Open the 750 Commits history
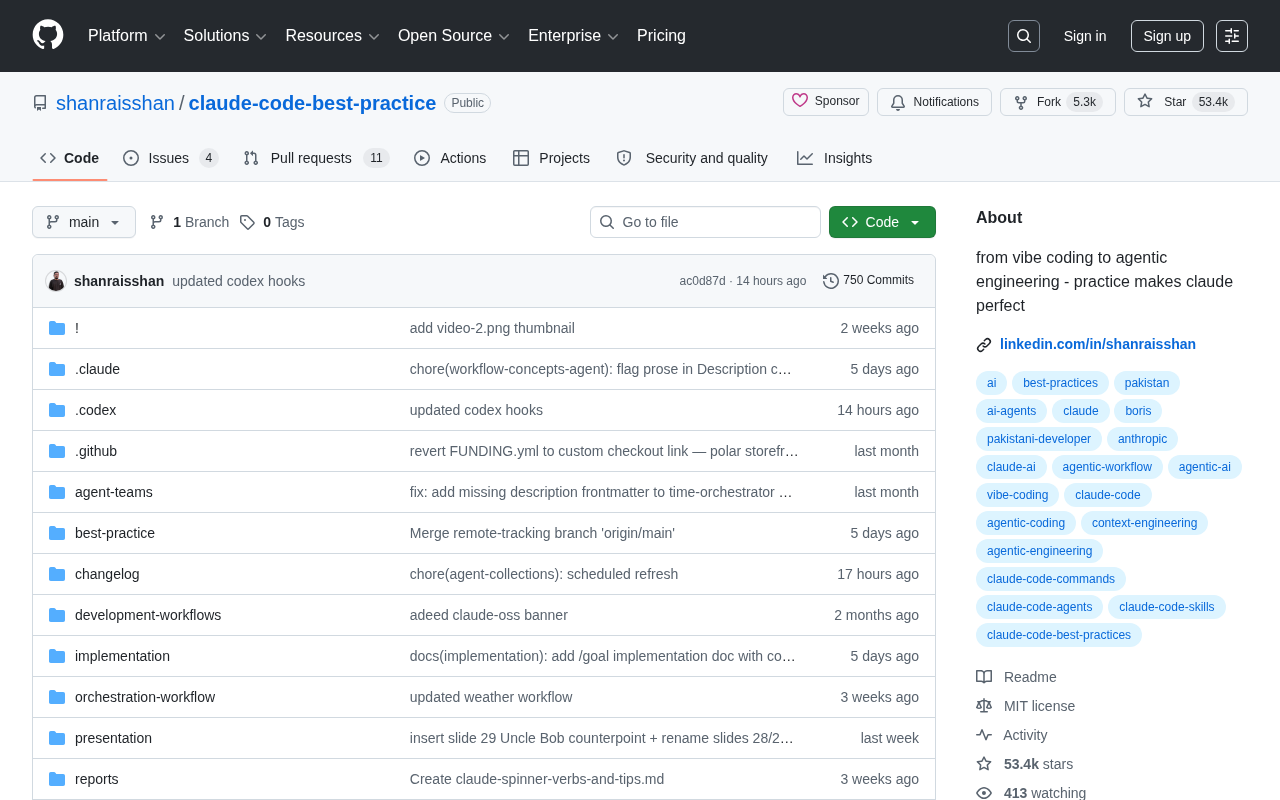Image resolution: width=1280 pixels, height=800 pixels. pyautogui.click(x=868, y=281)
